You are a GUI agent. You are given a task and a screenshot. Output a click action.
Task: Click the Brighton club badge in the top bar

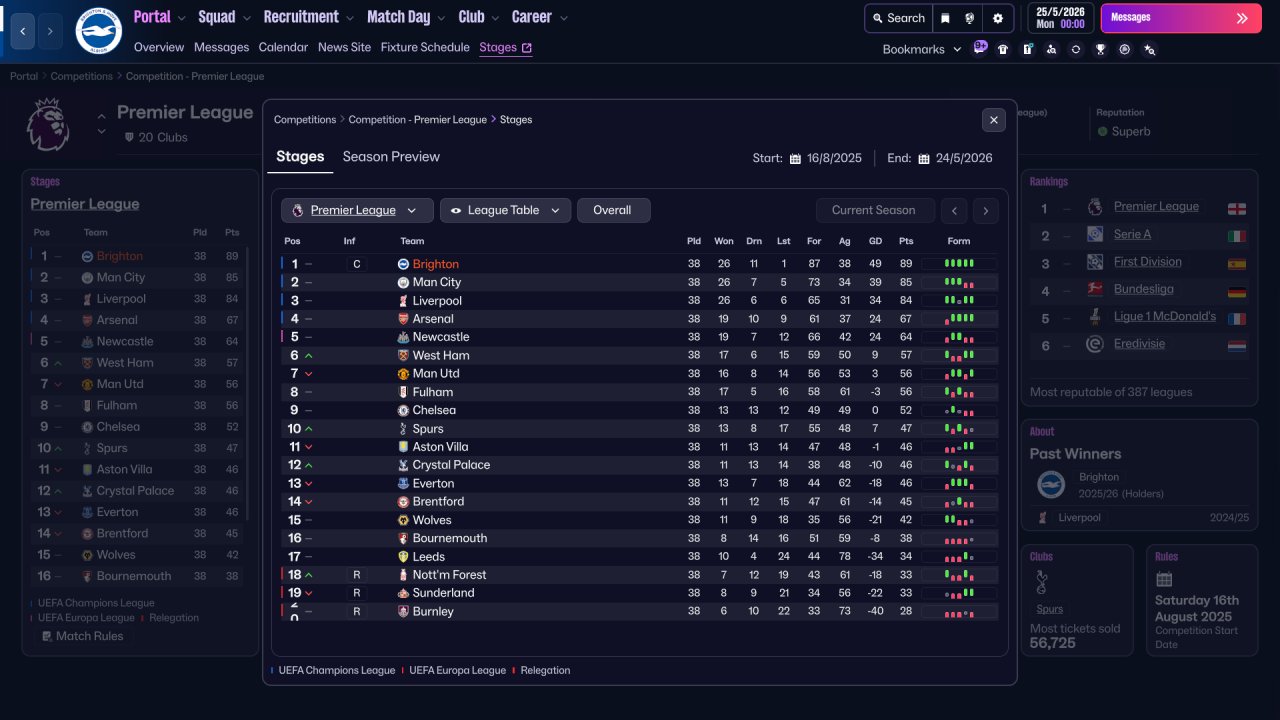point(98,31)
